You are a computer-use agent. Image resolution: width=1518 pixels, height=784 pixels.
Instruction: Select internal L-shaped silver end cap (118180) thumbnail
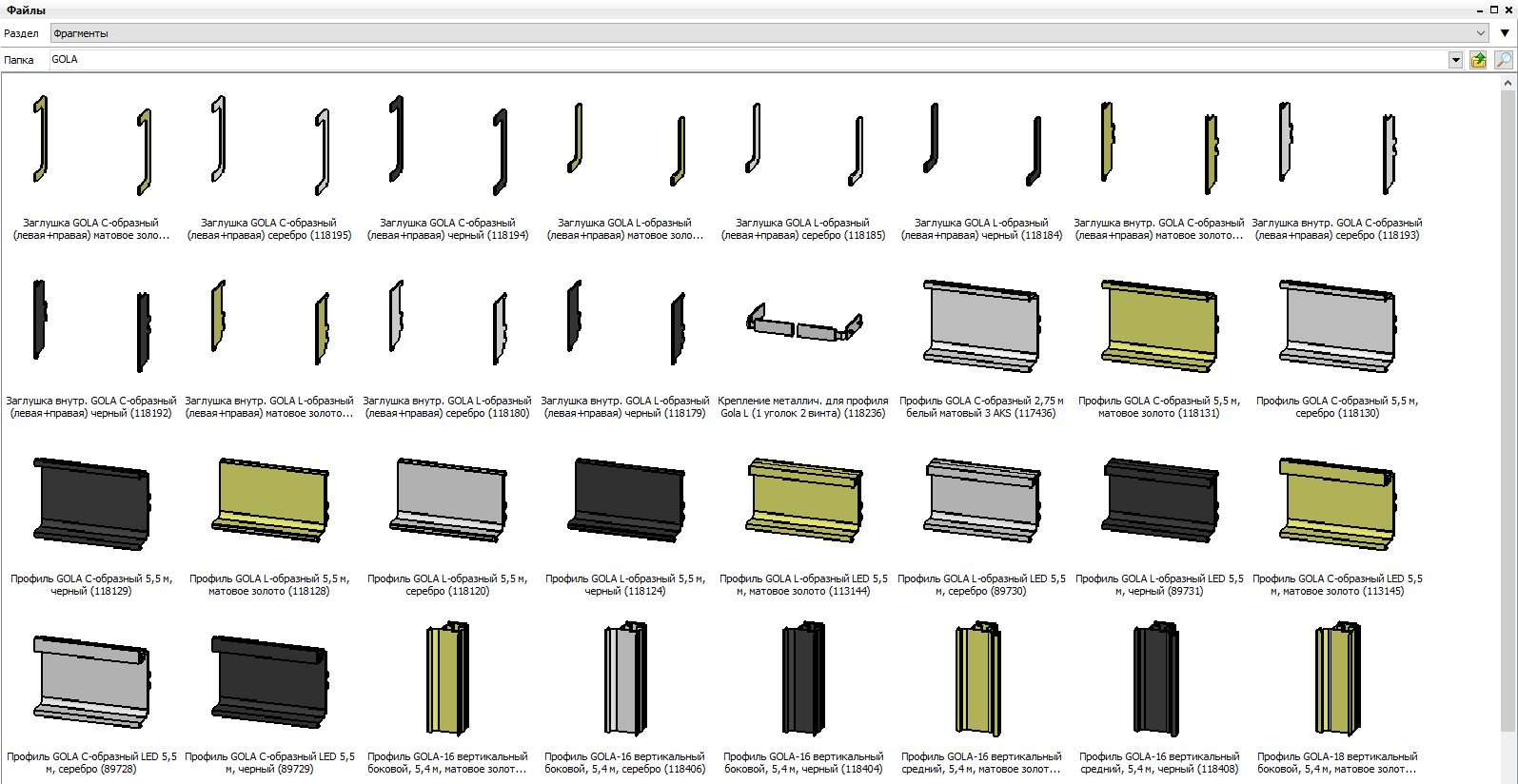(x=447, y=324)
